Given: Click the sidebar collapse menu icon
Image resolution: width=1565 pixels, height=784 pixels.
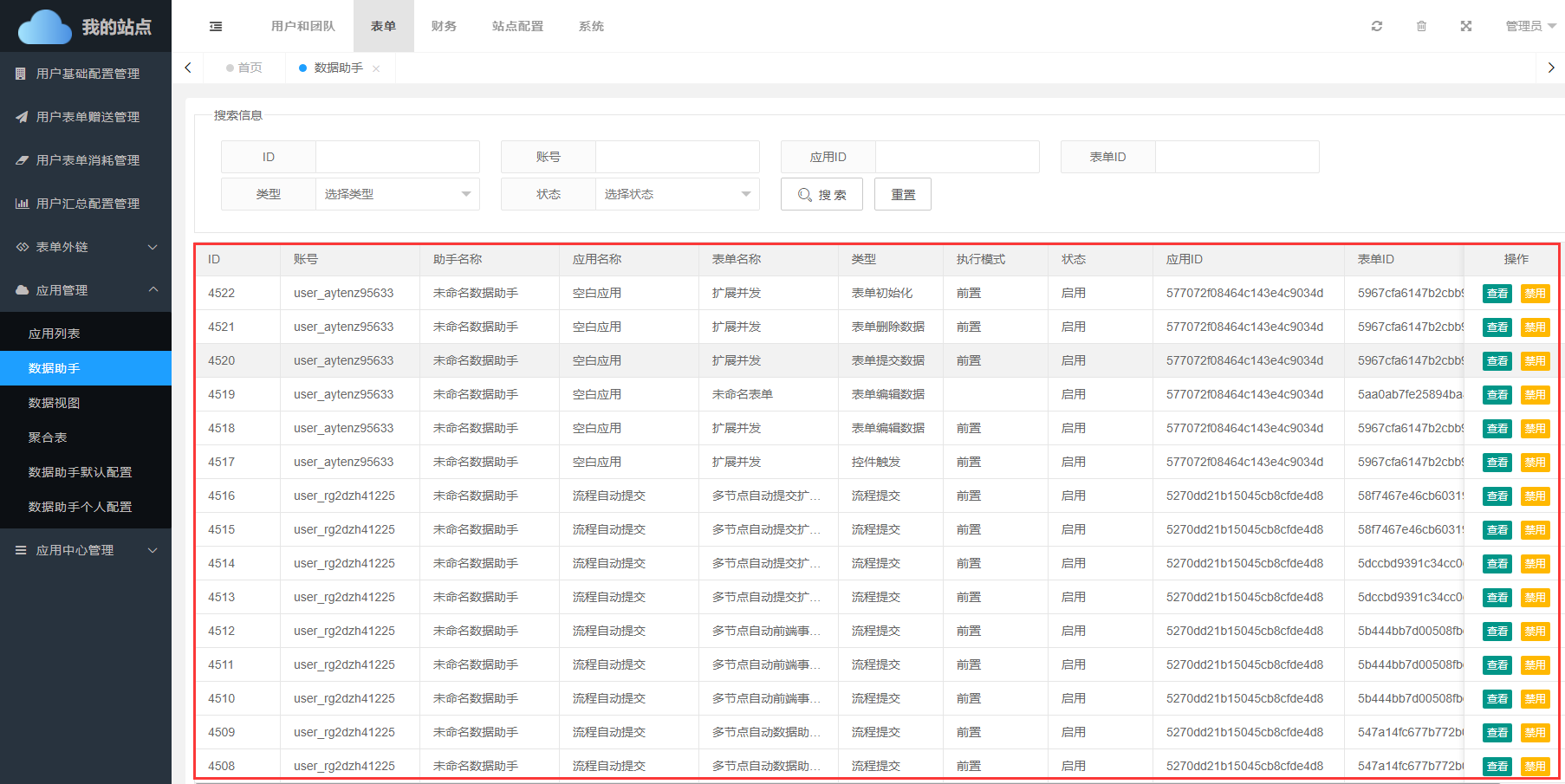Looking at the screenshot, I should pyautogui.click(x=216, y=27).
